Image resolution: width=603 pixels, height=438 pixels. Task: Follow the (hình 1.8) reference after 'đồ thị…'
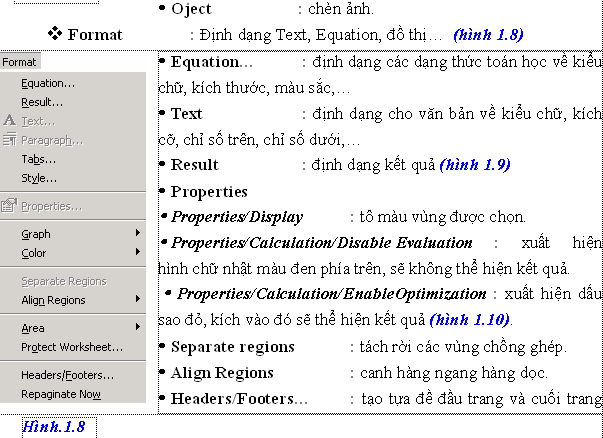coord(488,35)
